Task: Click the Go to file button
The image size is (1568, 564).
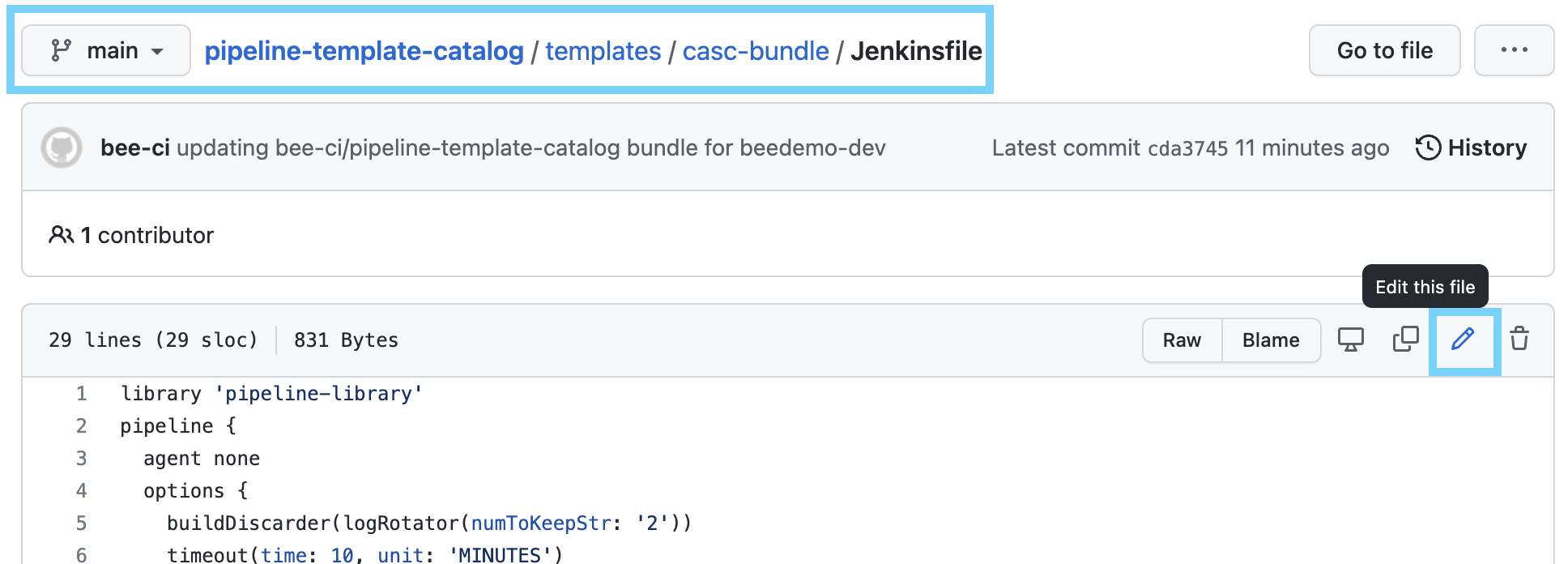Action: [x=1384, y=50]
